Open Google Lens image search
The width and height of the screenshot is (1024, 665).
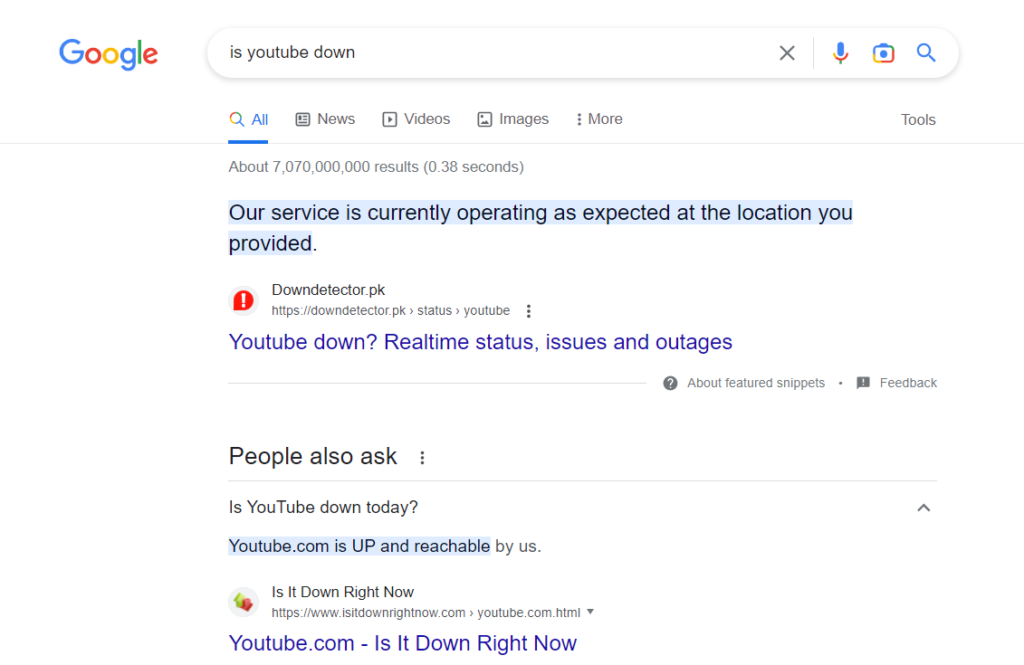(x=883, y=53)
